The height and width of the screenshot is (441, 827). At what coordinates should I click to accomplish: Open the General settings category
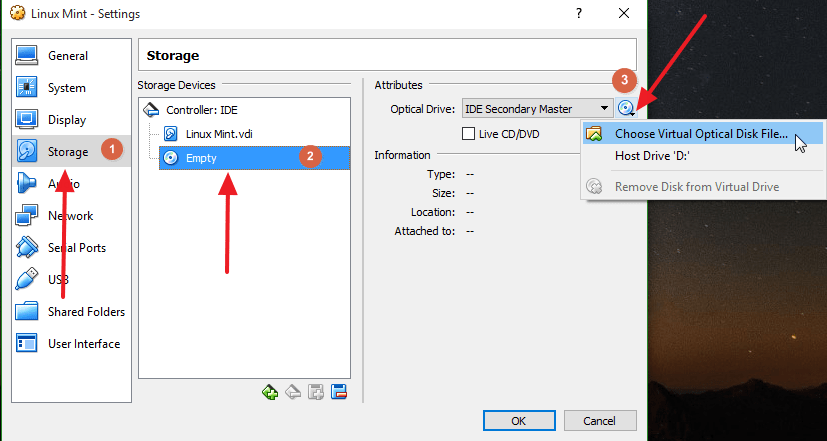71,56
